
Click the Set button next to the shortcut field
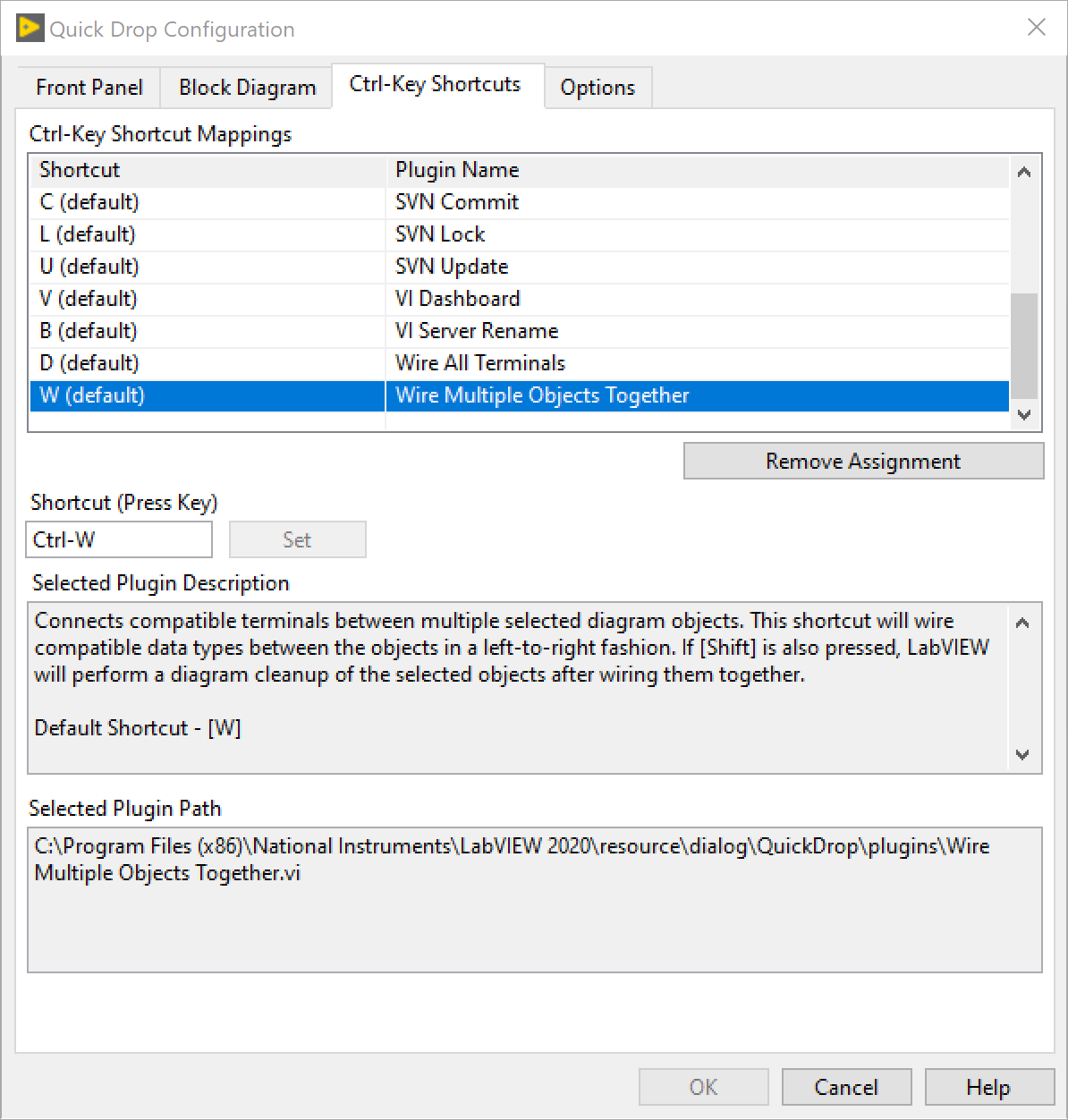297,539
